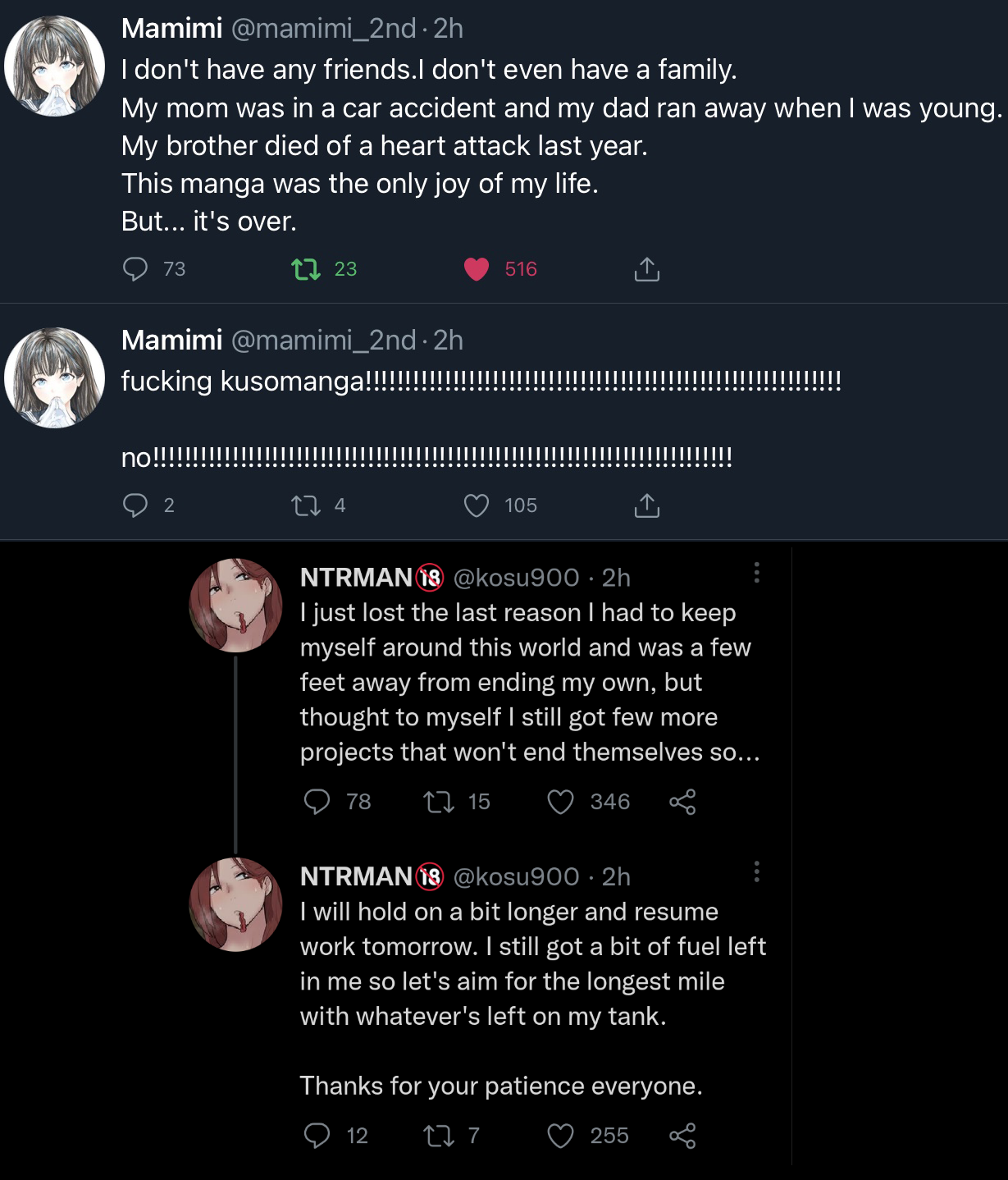
Task: Reply to the 'fucking kusomanga' tweet
Action: [135, 505]
